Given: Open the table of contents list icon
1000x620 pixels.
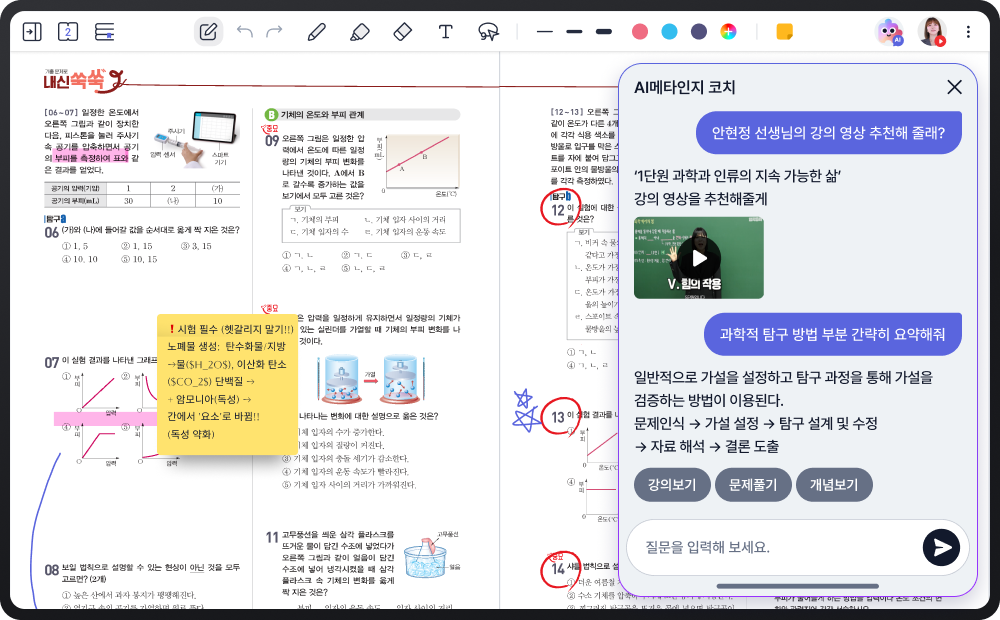Looking at the screenshot, I should (x=105, y=31).
